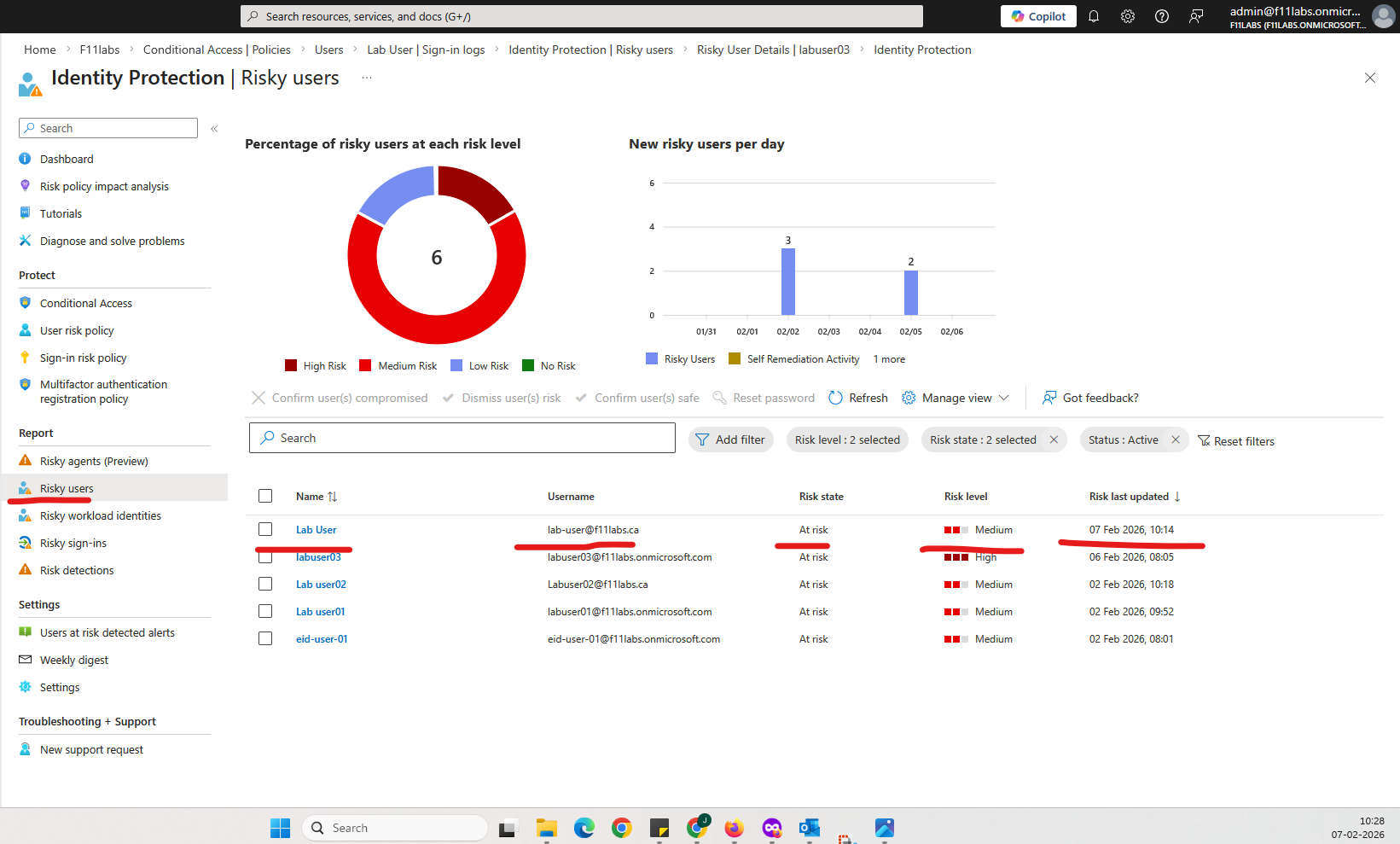Click Reset filters to clear filters

(1236, 440)
